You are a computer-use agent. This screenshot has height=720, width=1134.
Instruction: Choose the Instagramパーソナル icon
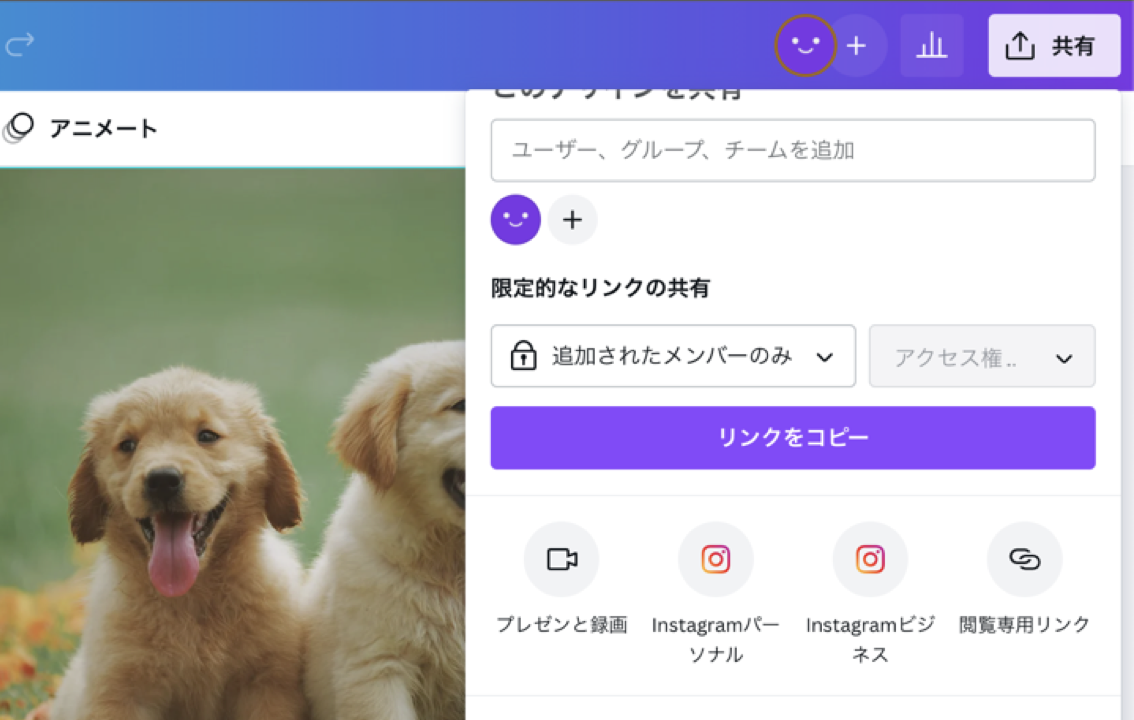tap(715, 559)
